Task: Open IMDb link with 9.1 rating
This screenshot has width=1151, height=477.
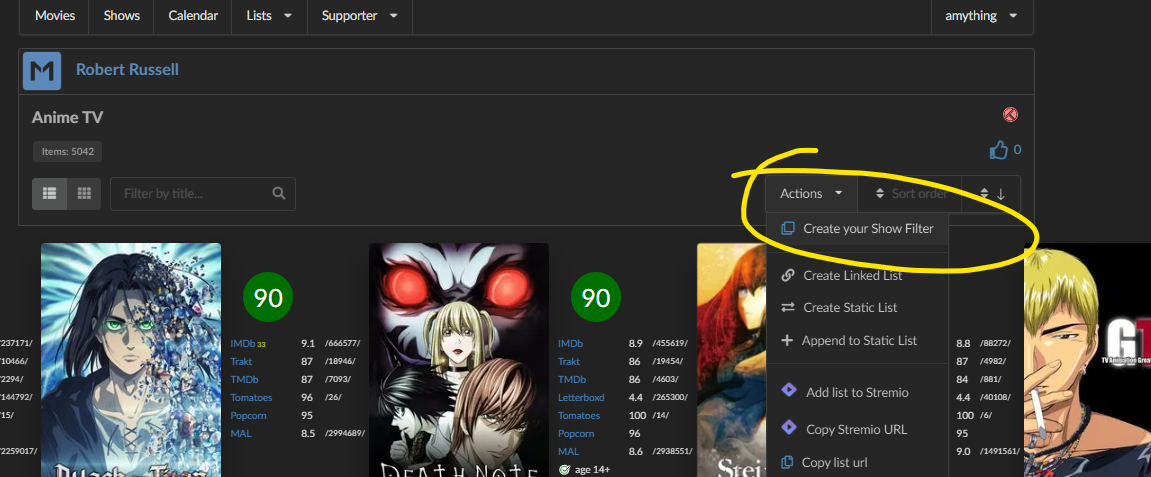Action: (242, 343)
